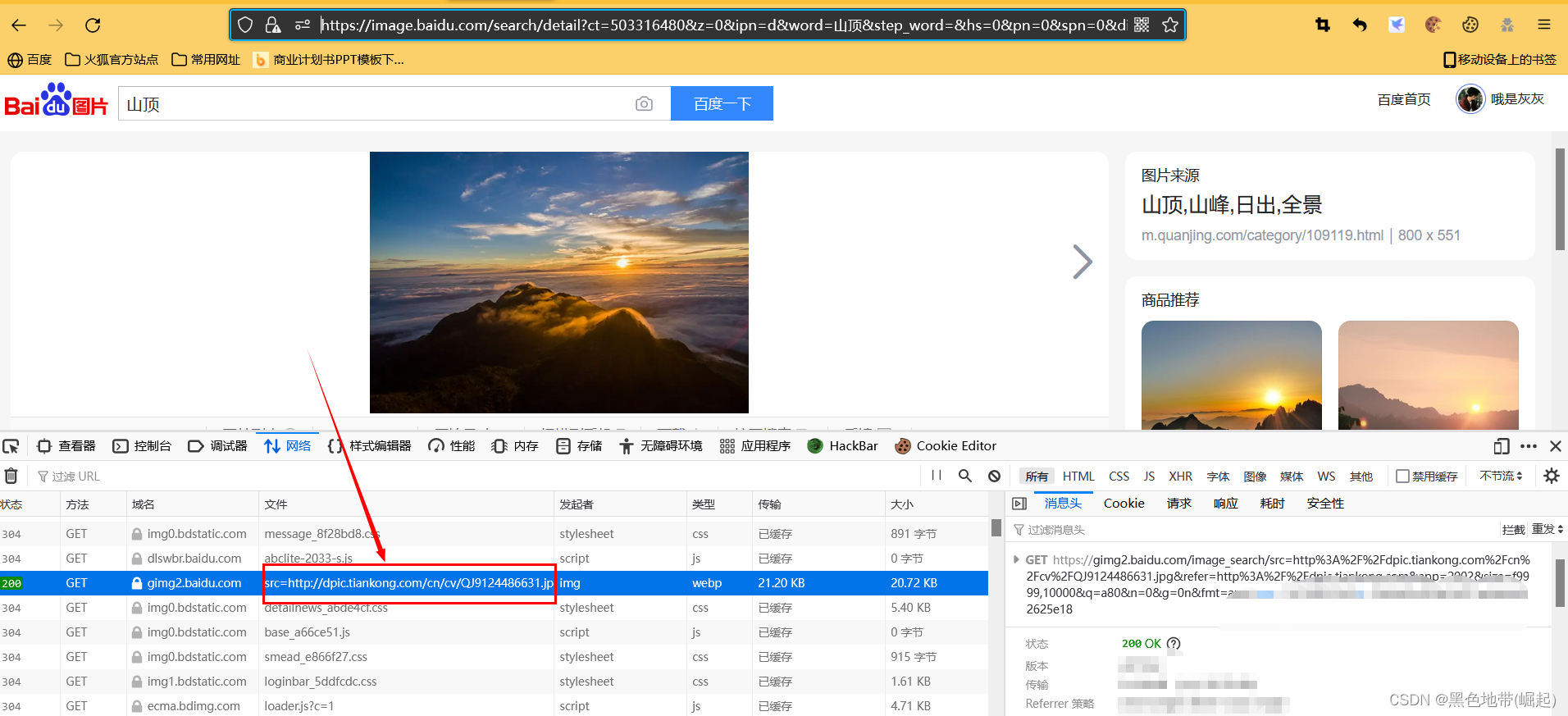This screenshot has height=716, width=1568.
Task: Filter requests by fonts (字体)
Action: [x=1218, y=476]
